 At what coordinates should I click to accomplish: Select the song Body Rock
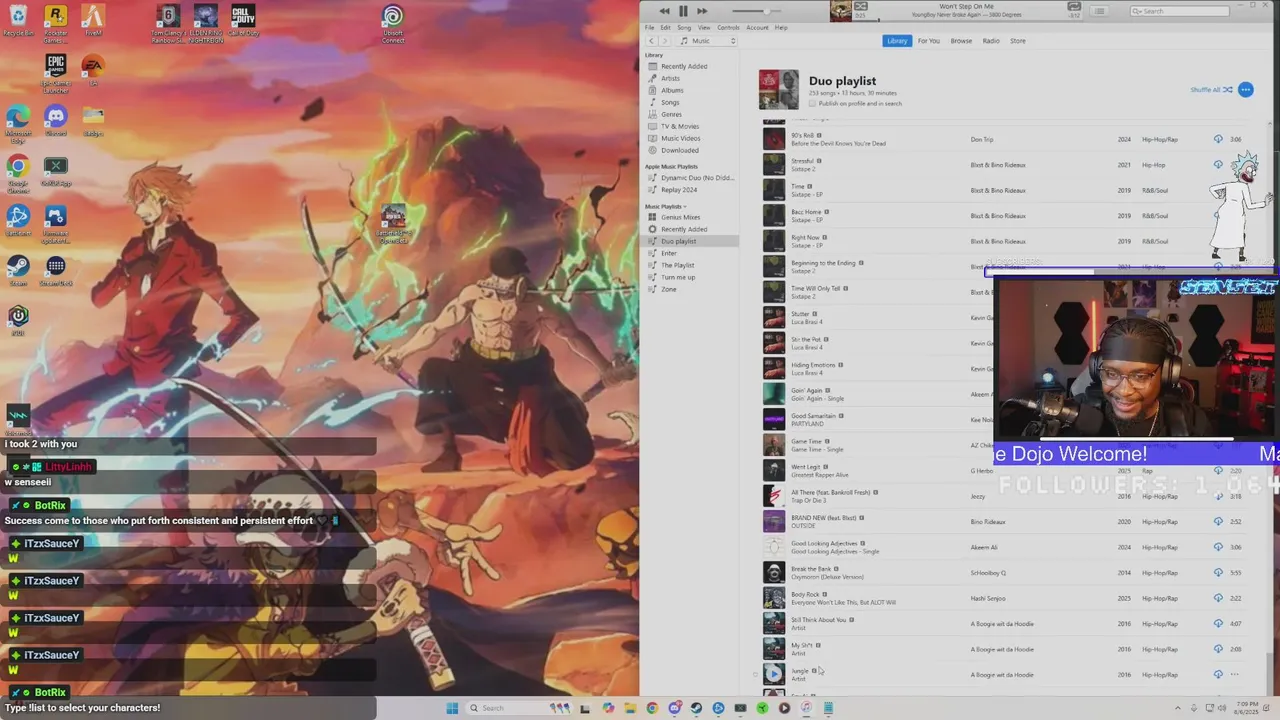(x=805, y=594)
